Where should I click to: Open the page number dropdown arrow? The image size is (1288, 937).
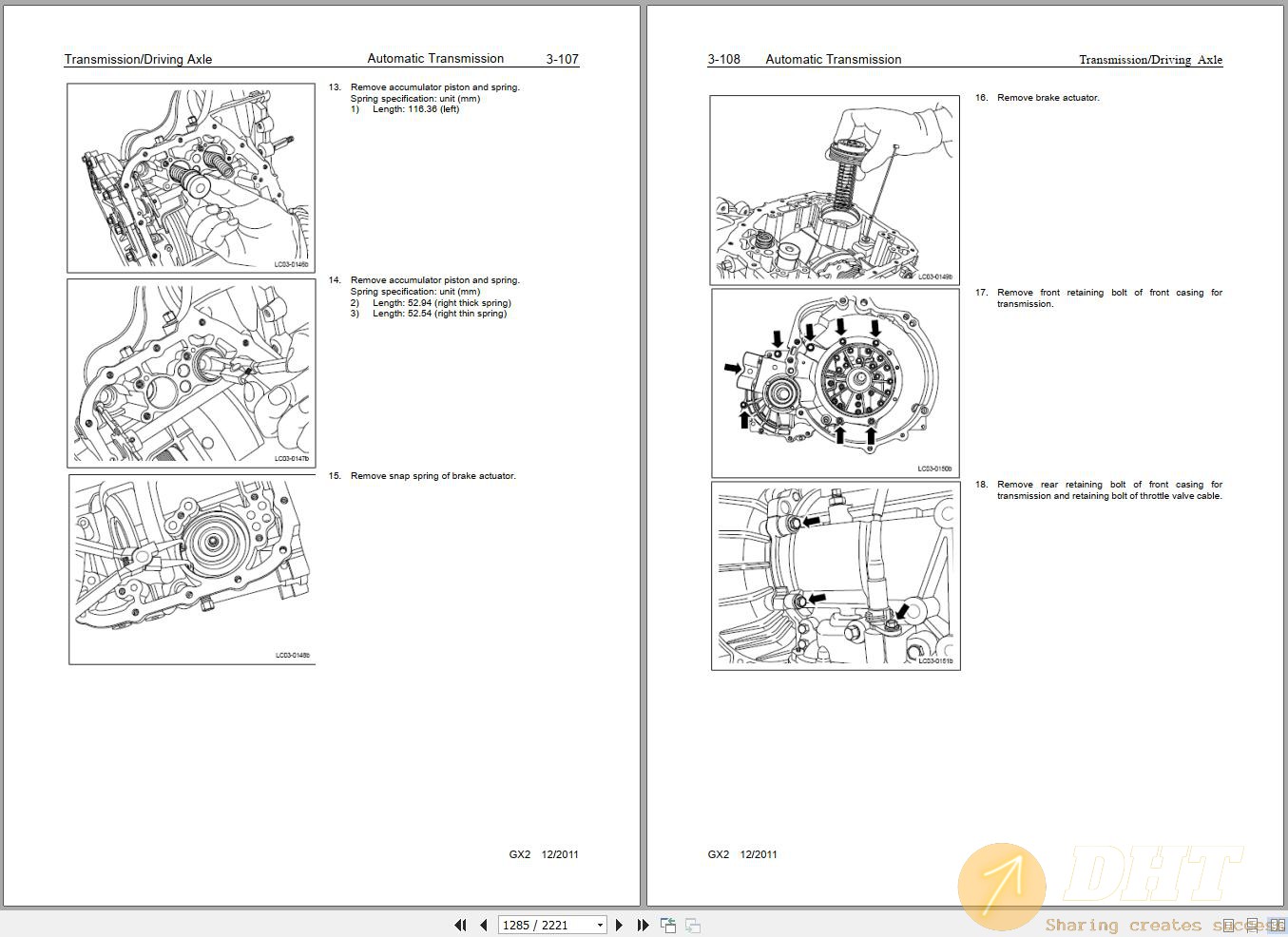(x=600, y=925)
